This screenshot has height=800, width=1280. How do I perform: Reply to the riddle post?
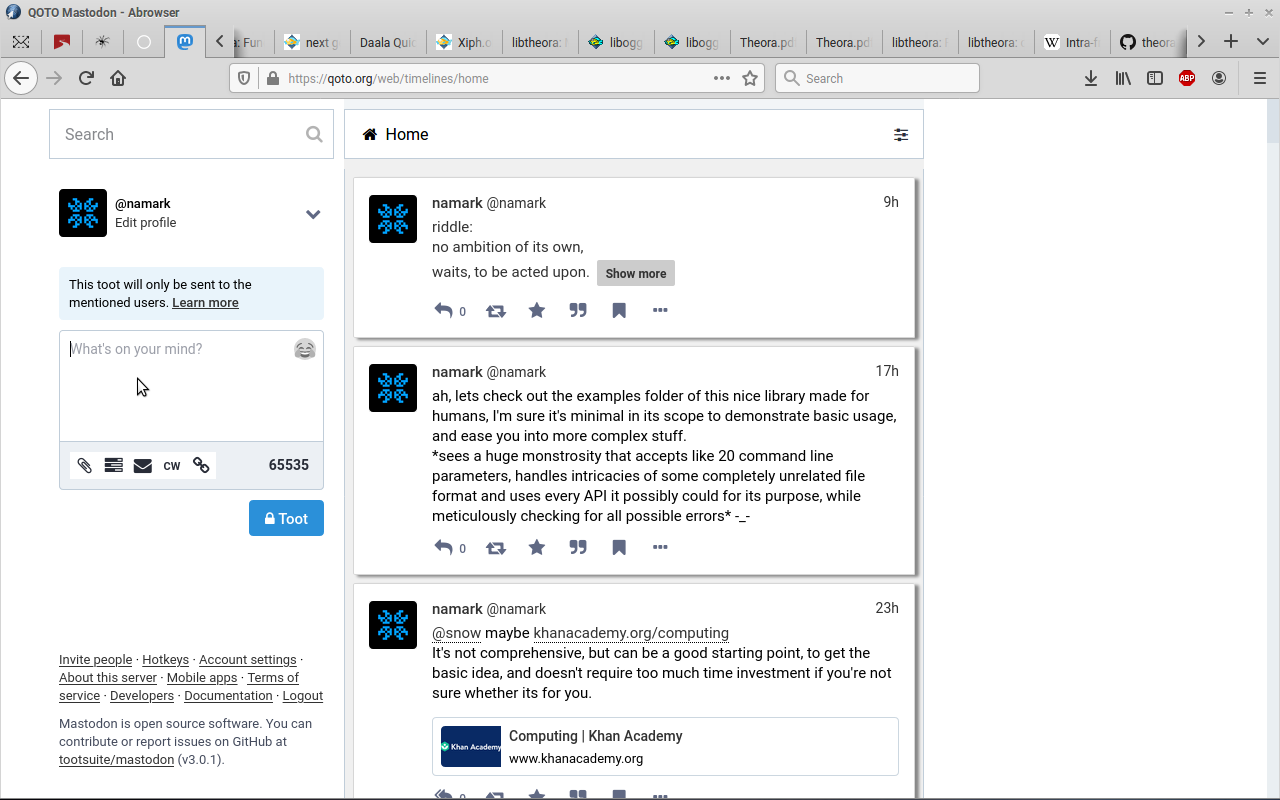pos(444,311)
